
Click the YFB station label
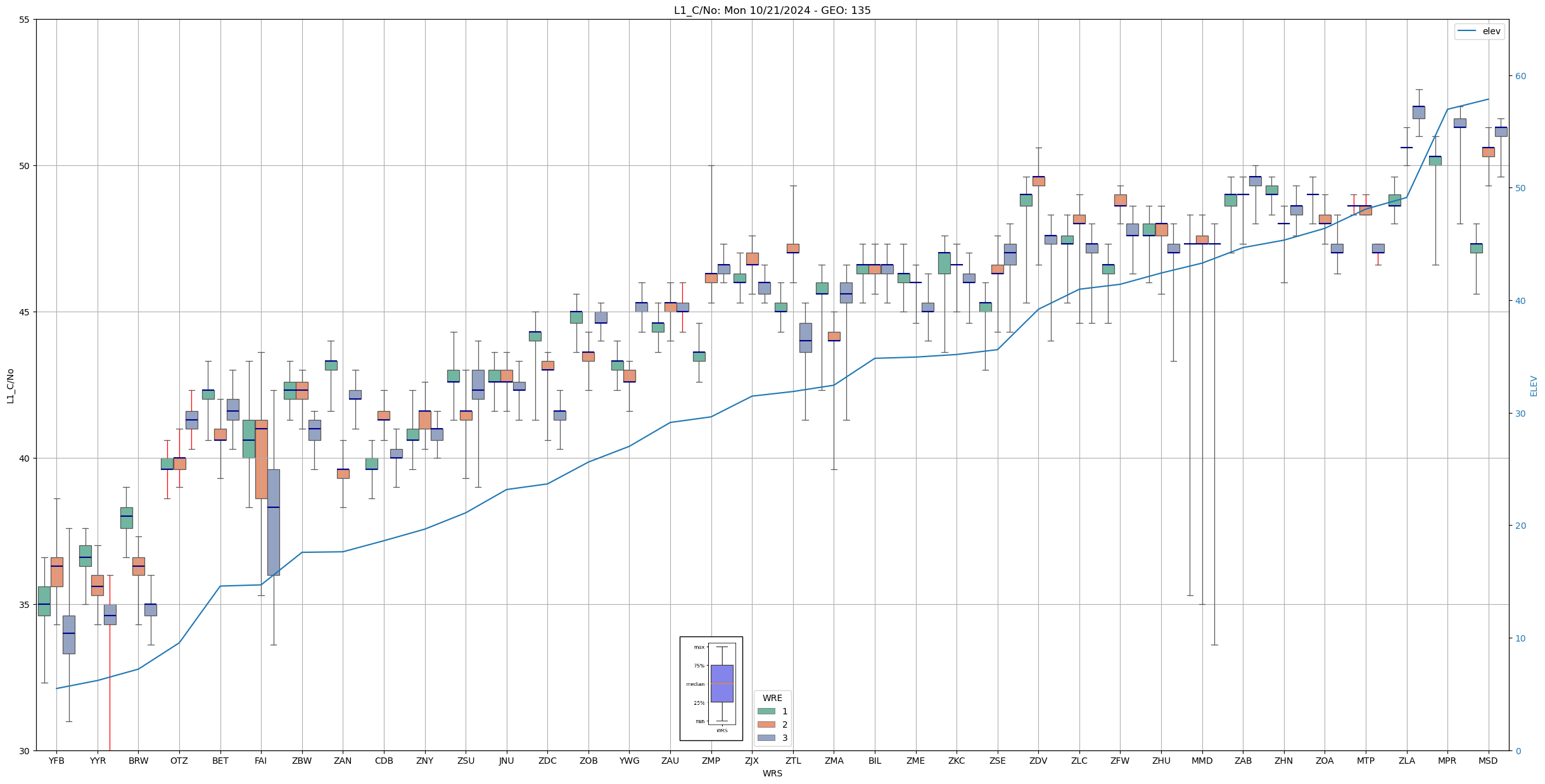point(56,761)
